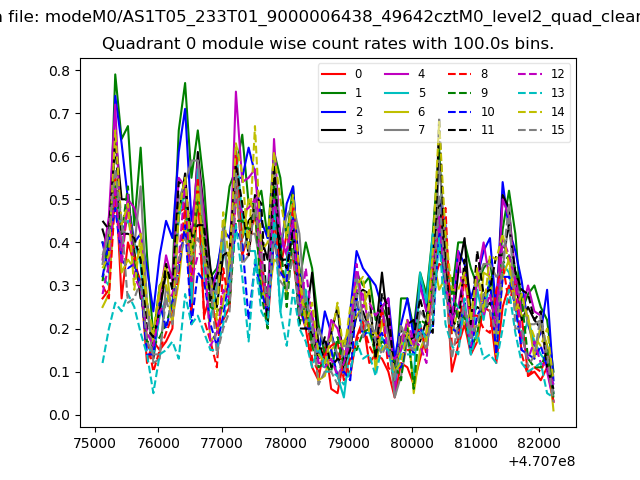Click the magenta legend entry 4
Image resolution: width=640 pixels, height=480 pixels.
405,74
